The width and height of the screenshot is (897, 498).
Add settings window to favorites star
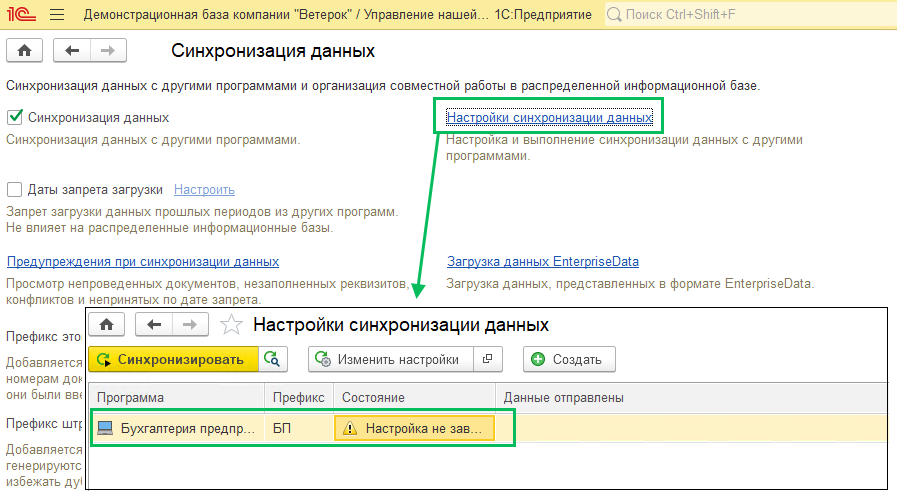(x=231, y=325)
